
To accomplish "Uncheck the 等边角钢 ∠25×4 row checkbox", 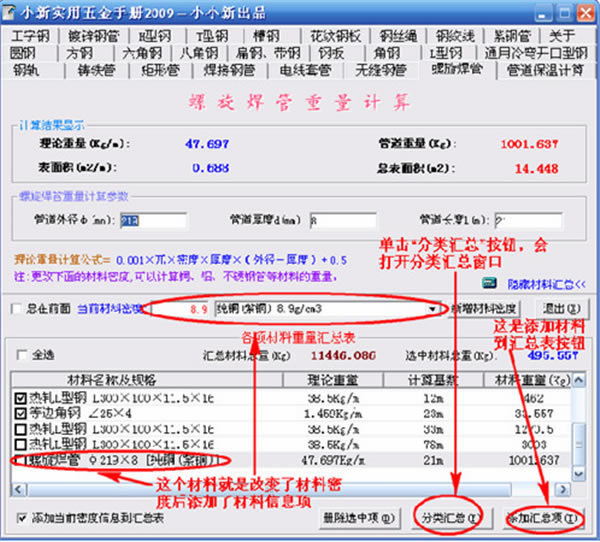I will pos(20,413).
